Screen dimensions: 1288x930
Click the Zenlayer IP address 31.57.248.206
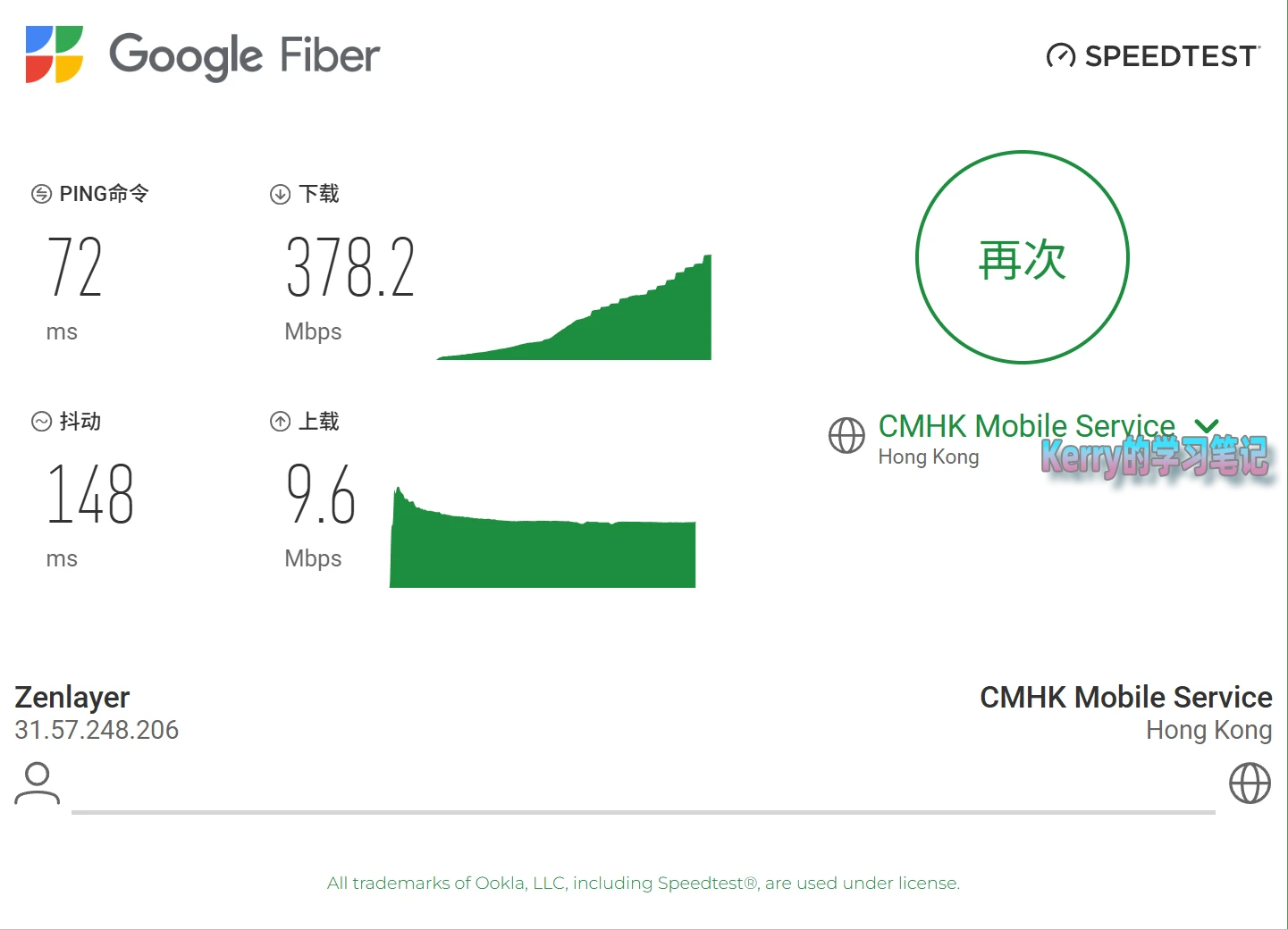coord(97,730)
